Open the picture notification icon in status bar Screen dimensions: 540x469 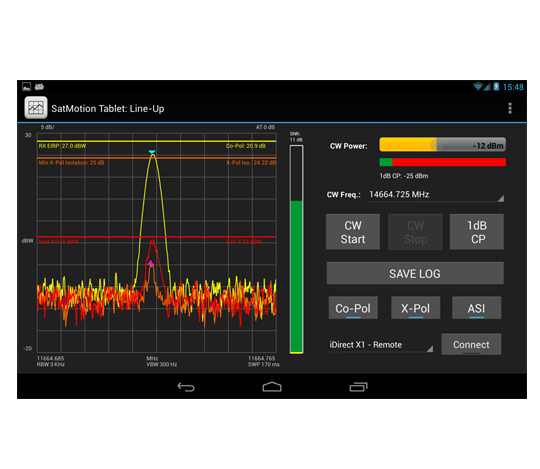(27, 86)
